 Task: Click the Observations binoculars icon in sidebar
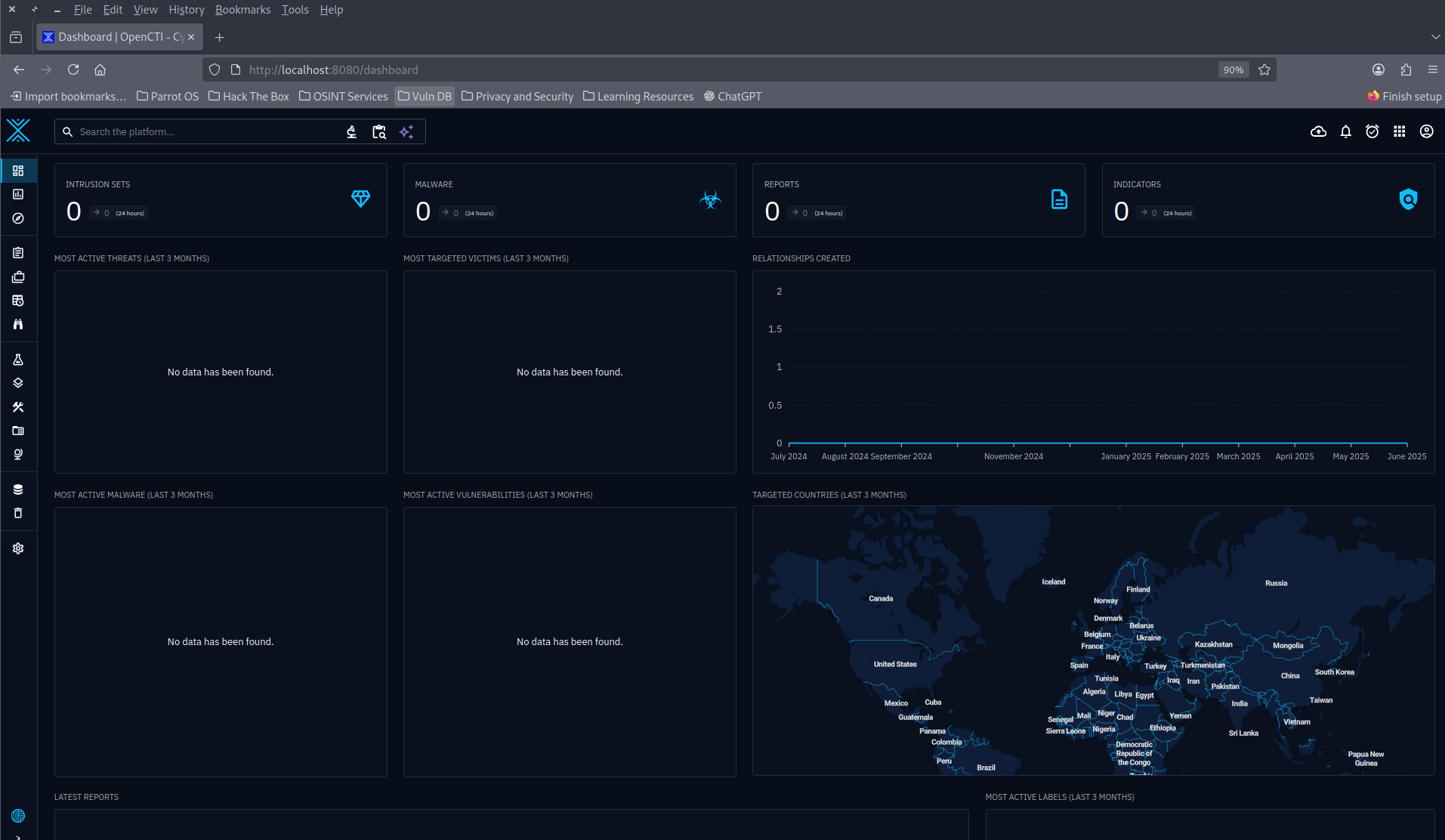pyautogui.click(x=18, y=324)
